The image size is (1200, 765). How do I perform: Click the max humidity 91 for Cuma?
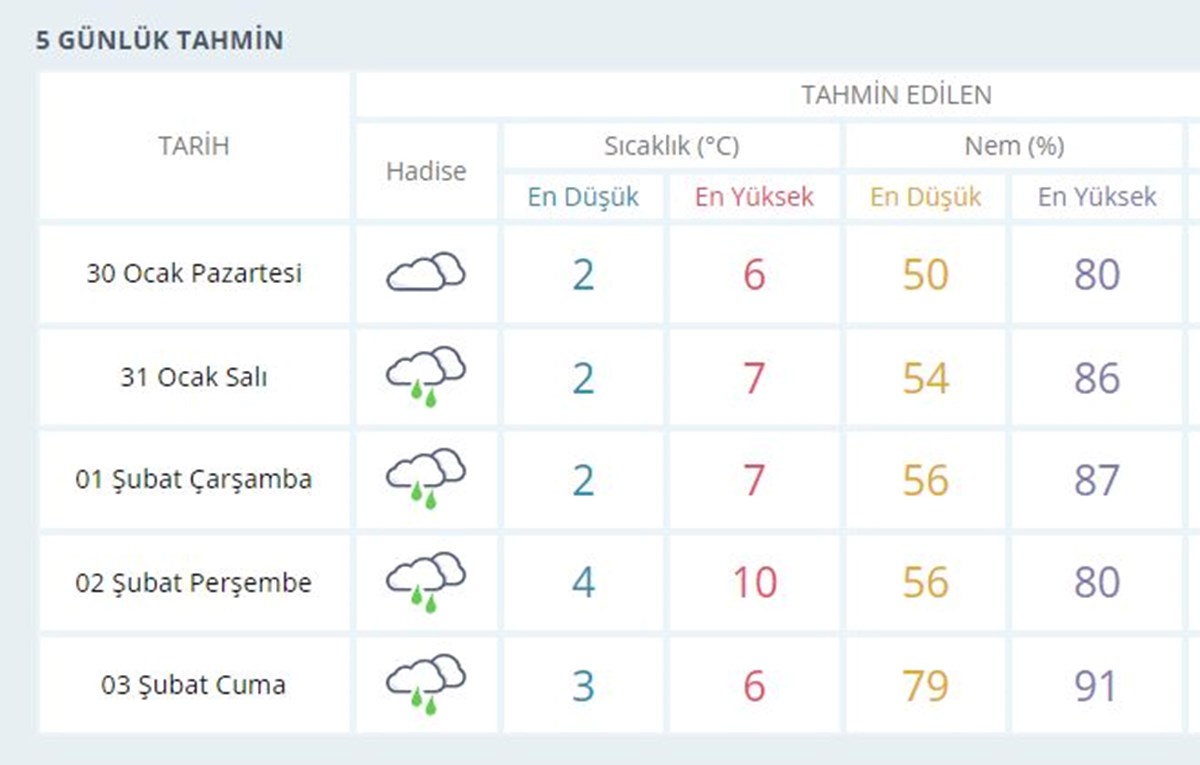point(1097,686)
